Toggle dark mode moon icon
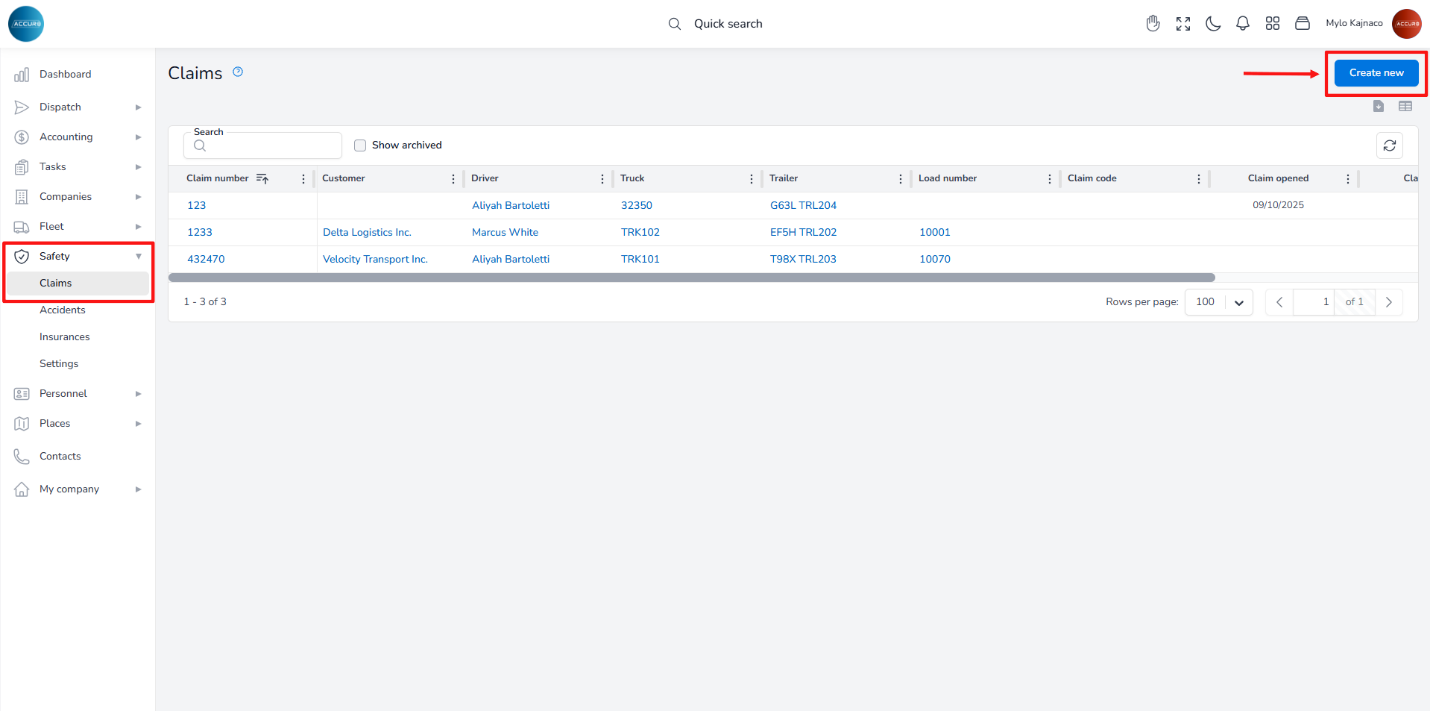This screenshot has height=711, width=1430. tap(1213, 24)
